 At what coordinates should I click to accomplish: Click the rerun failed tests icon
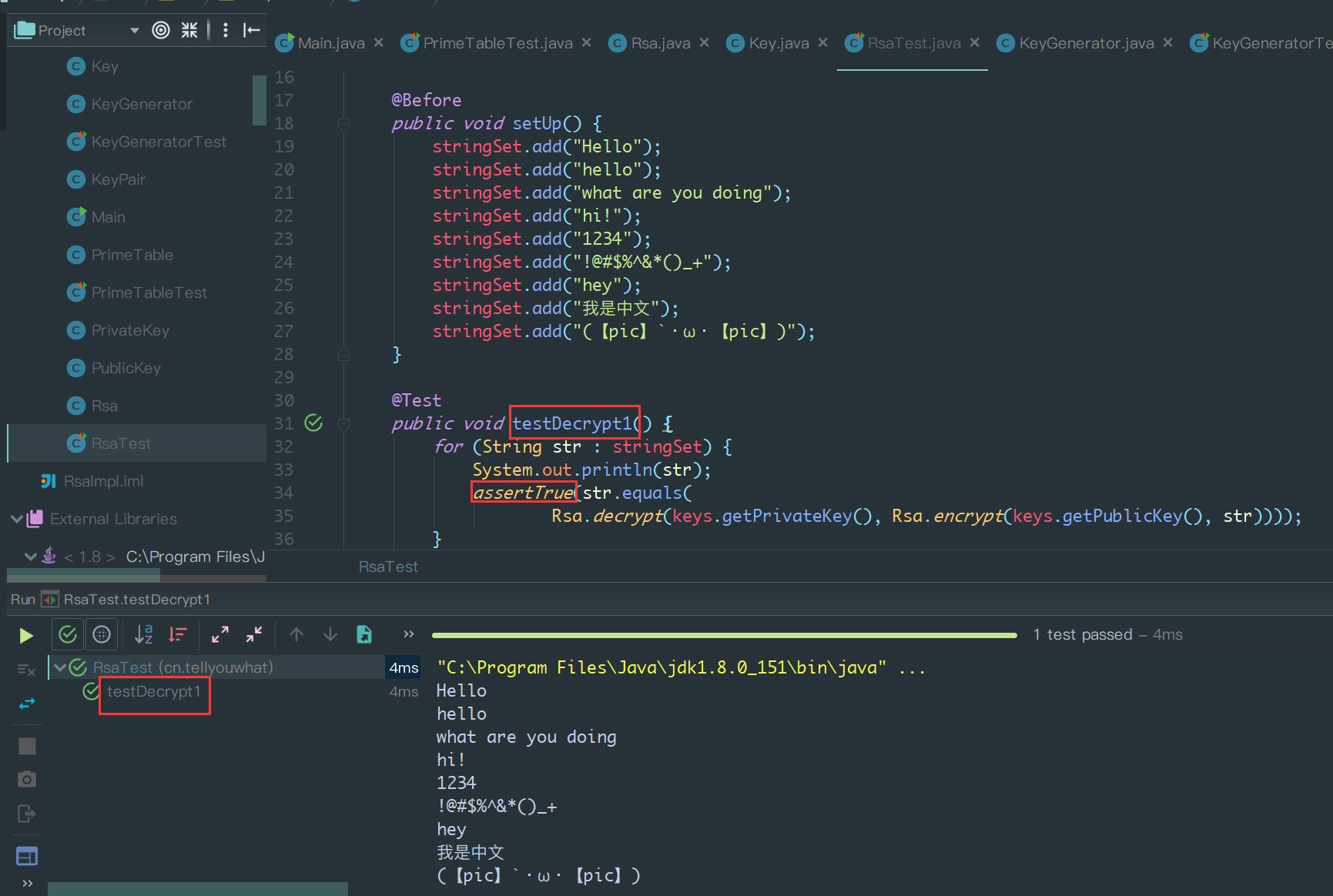(26, 670)
